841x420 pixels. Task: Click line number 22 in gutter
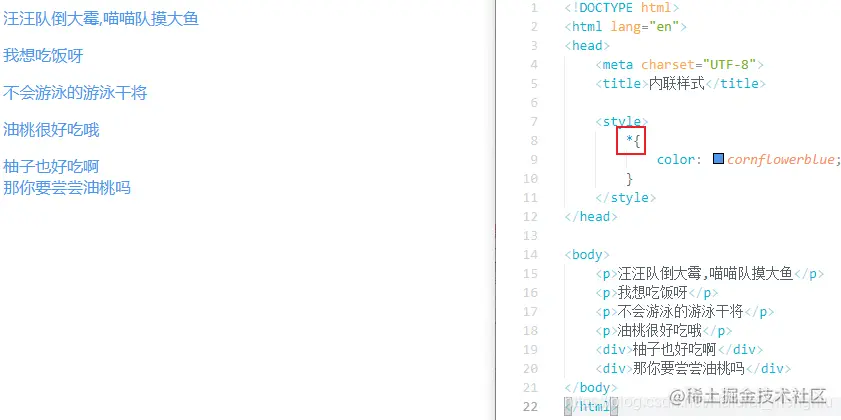(530, 407)
